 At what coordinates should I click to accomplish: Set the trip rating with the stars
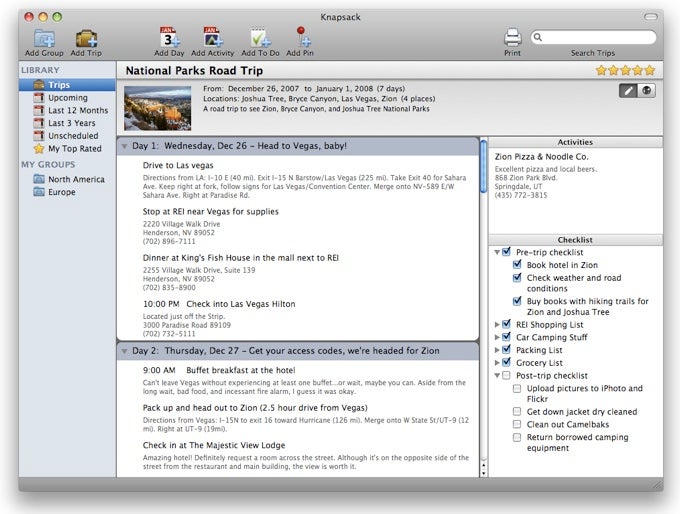(625, 70)
